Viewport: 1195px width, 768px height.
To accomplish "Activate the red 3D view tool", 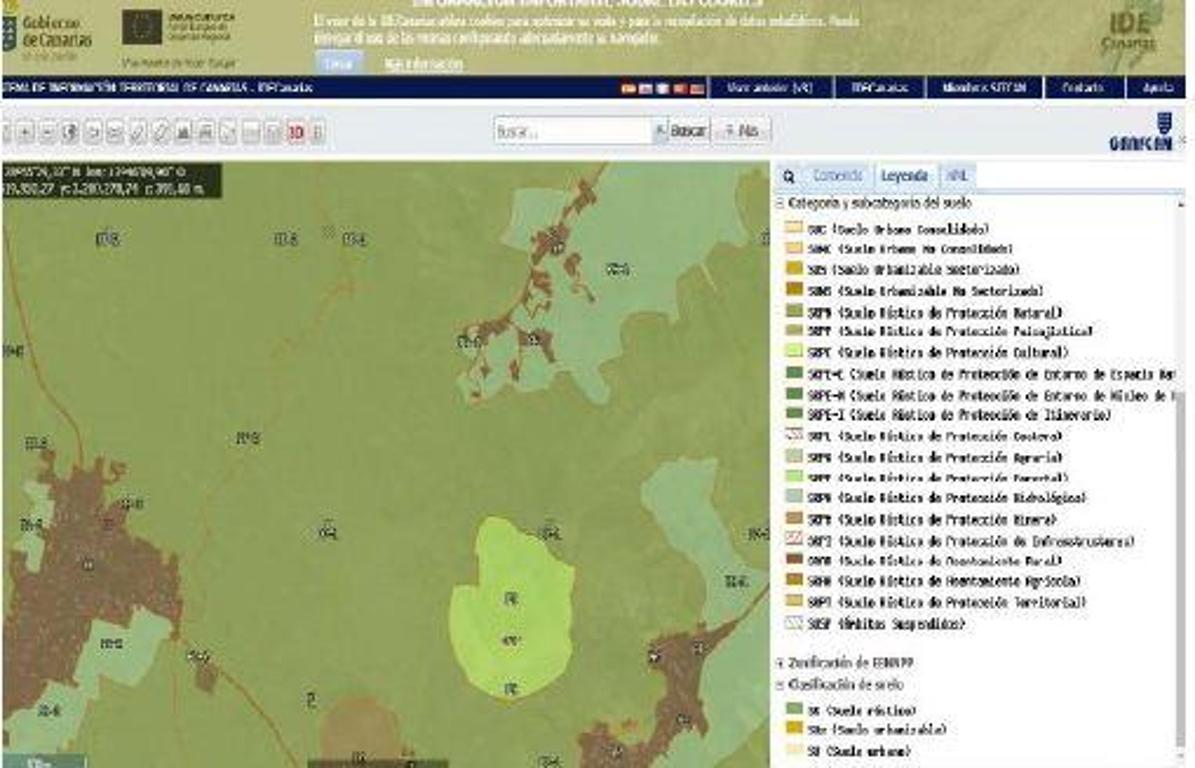I will pyautogui.click(x=296, y=132).
